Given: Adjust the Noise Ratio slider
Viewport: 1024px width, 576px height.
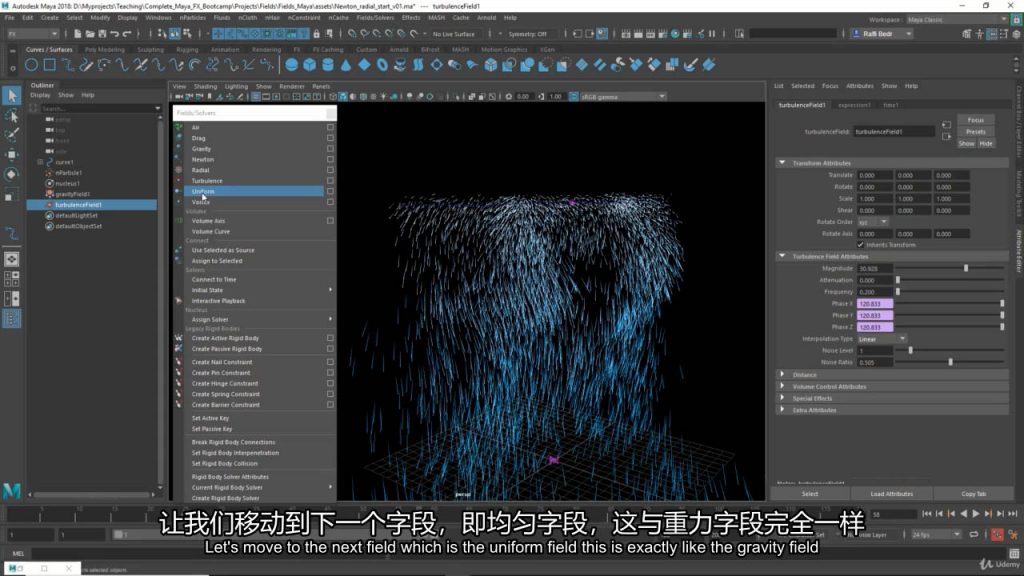Looking at the screenshot, I should pyautogui.click(x=950, y=362).
